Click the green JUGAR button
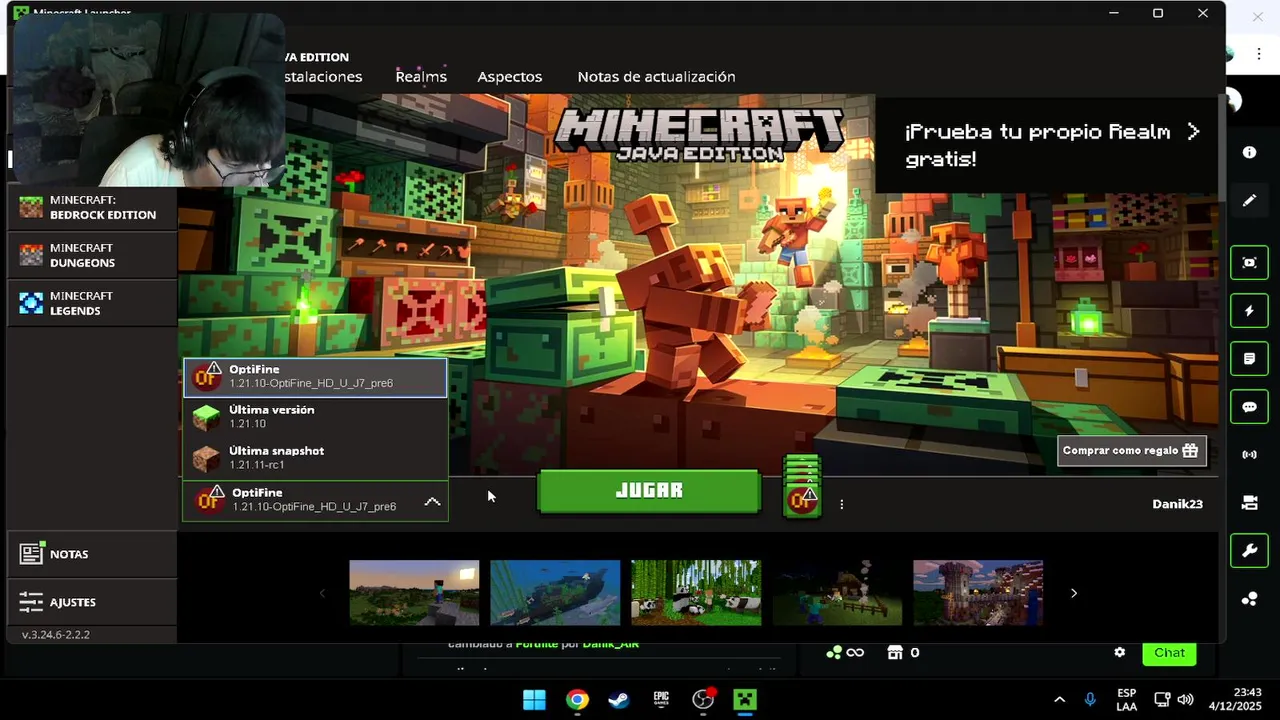The height and width of the screenshot is (720, 1280). 649,491
